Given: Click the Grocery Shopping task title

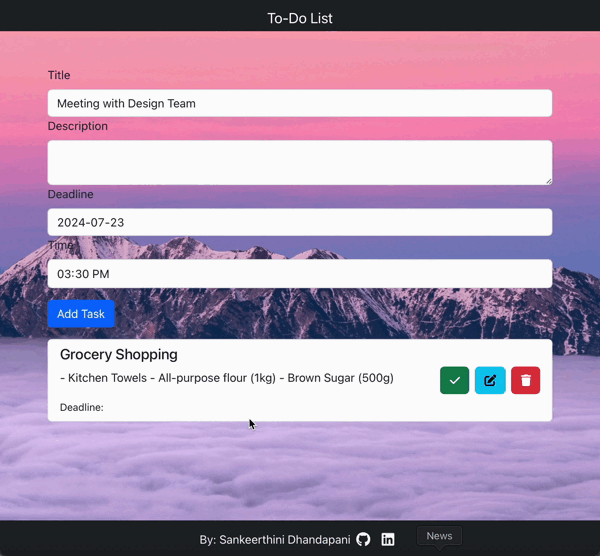Looking at the screenshot, I should (119, 354).
